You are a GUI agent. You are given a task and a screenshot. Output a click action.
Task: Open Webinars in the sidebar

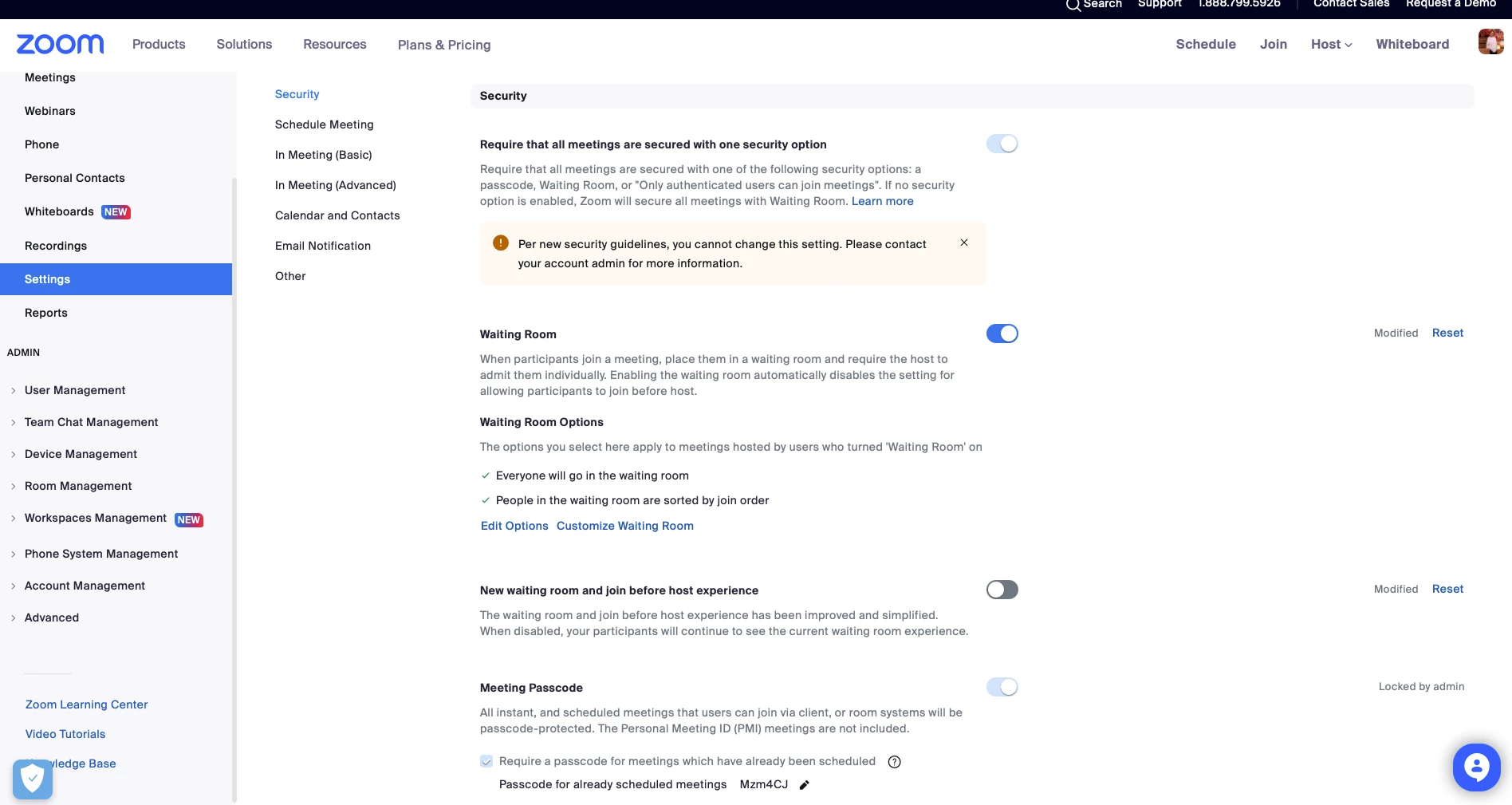50,111
